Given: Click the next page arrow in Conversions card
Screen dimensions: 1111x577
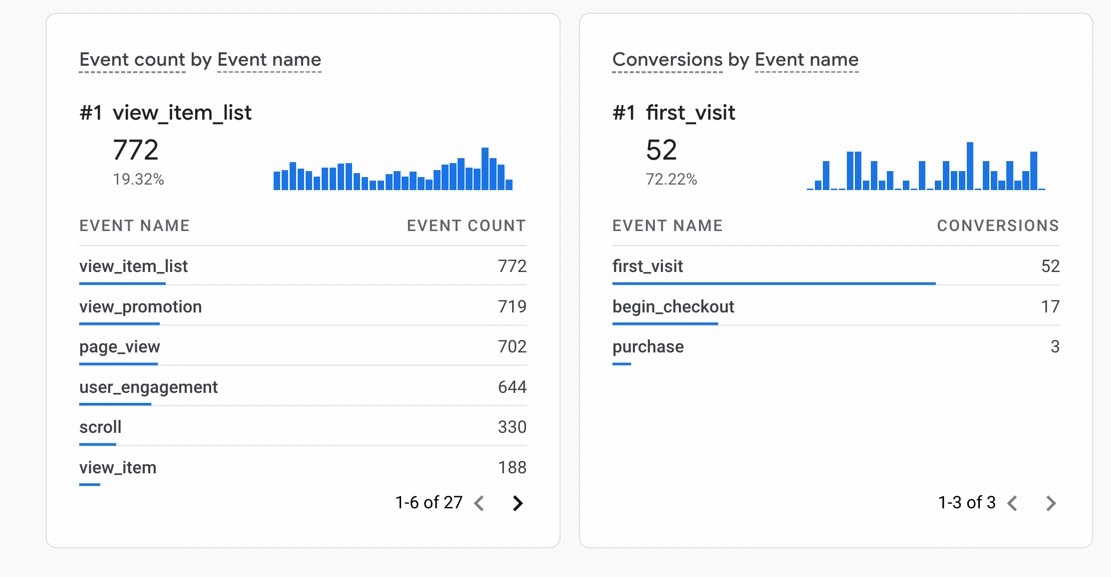Looking at the screenshot, I should 1051,503.
